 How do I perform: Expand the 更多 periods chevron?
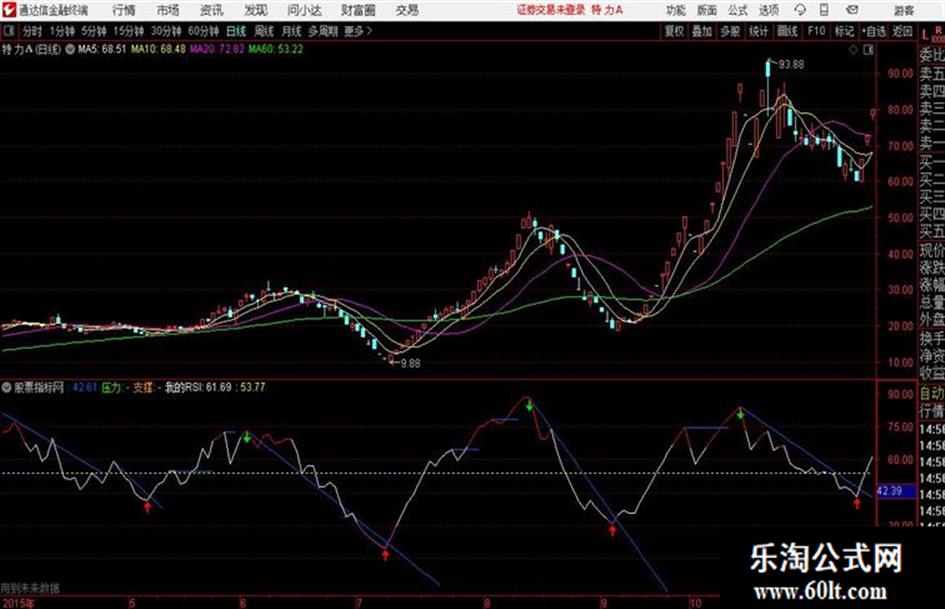(358, 31)
